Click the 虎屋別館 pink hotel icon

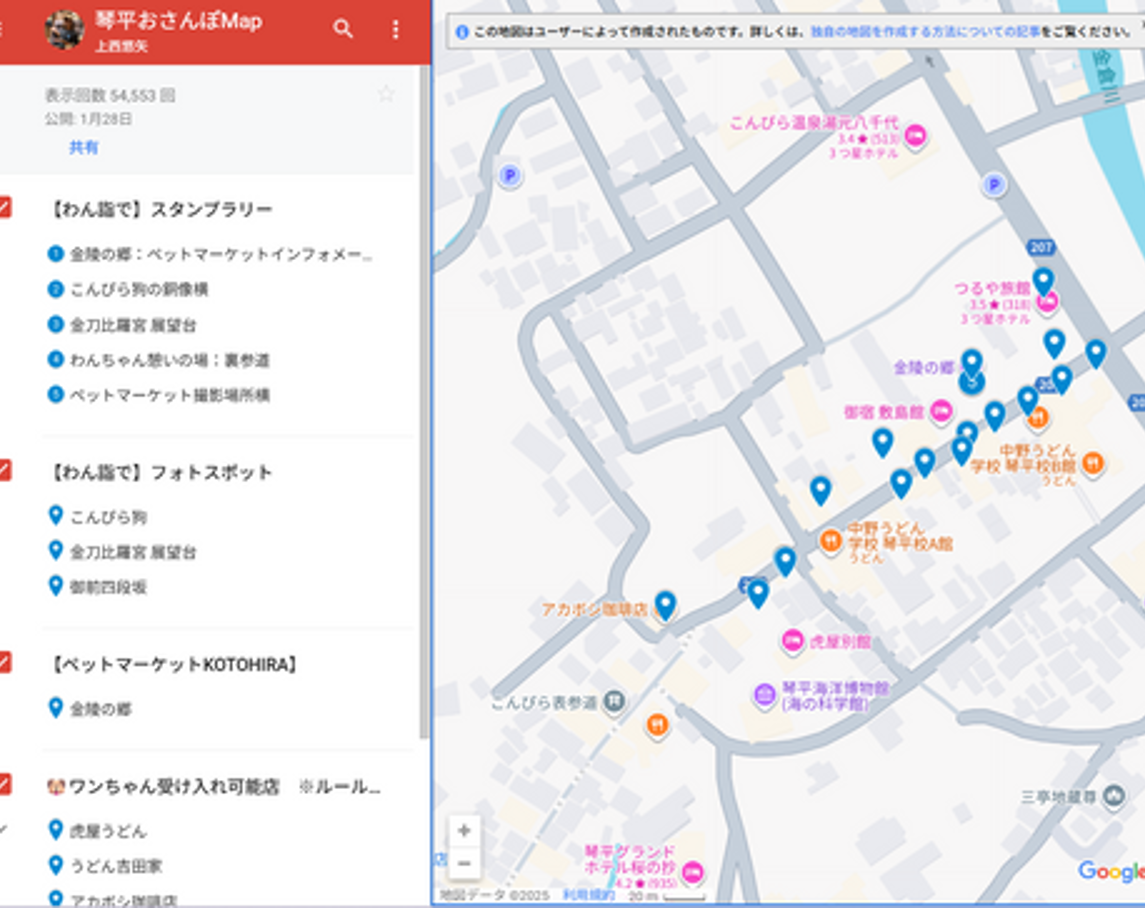point(793,641)
